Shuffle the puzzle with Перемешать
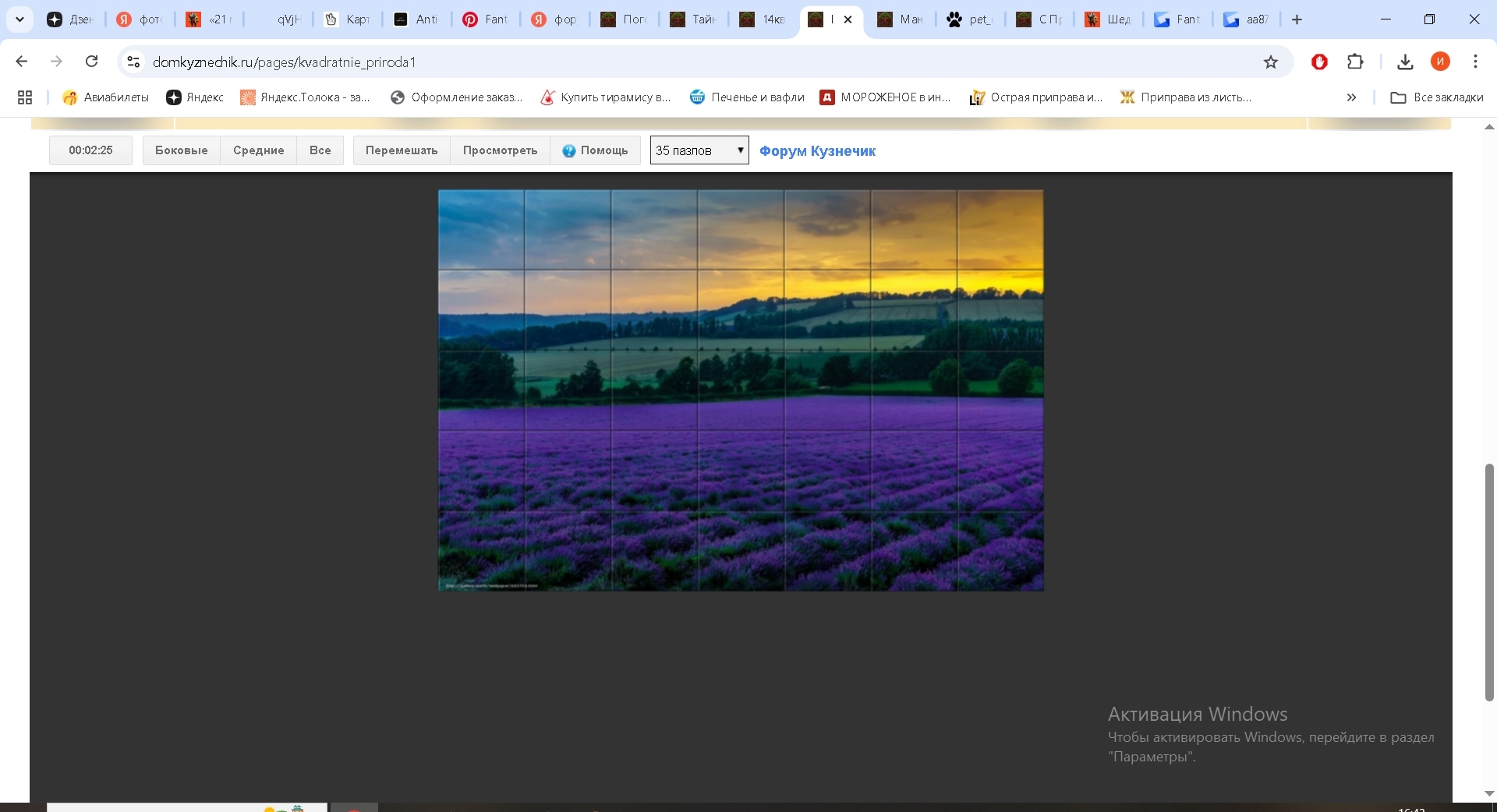This screenshot has width=1497, height=812. 402,150
